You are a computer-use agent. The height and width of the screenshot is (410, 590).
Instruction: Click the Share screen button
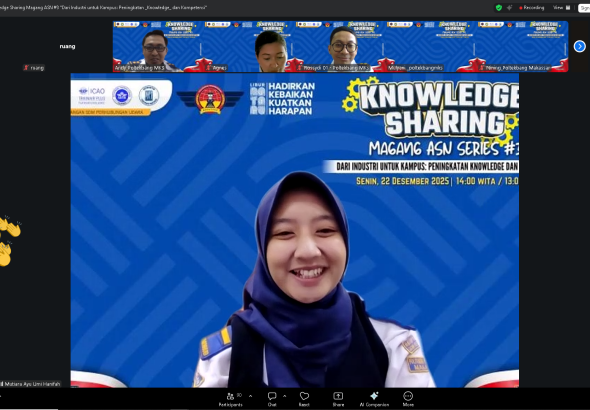coord(338,399)
